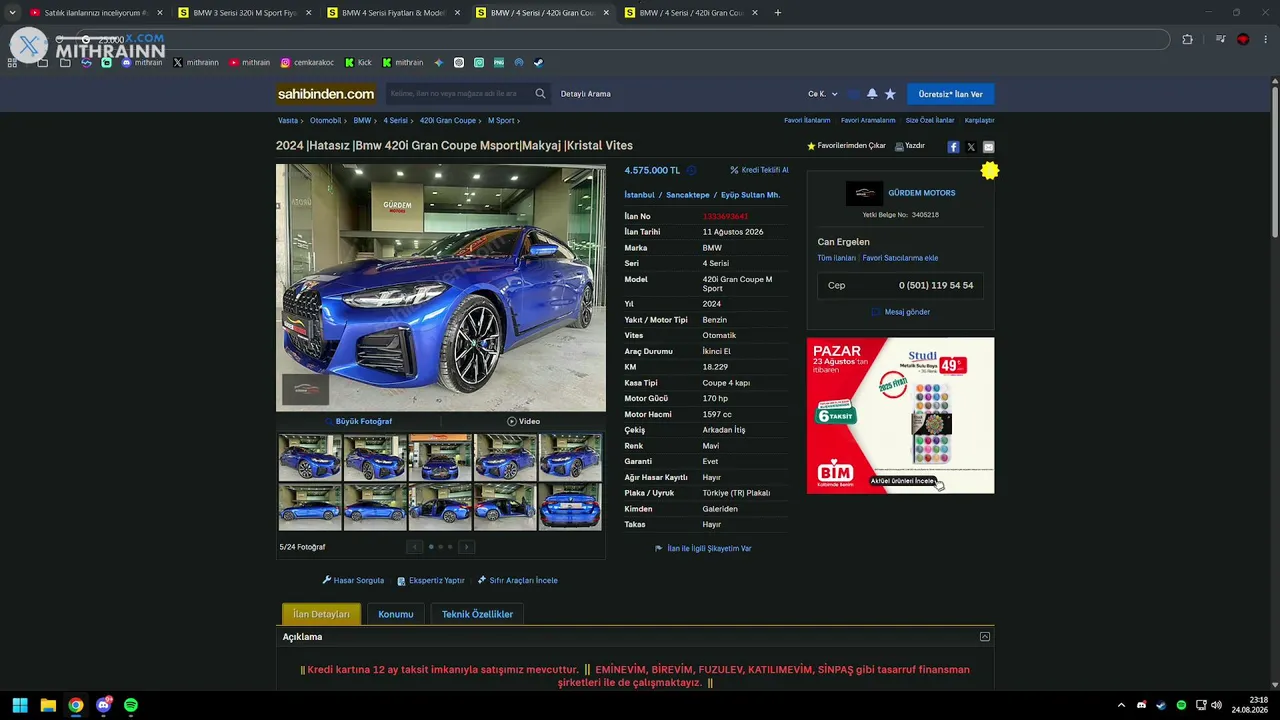Click Ücretsiz İlan Ver button
1280x720 pixels.
pyautogui.click(x=950, y=94)
